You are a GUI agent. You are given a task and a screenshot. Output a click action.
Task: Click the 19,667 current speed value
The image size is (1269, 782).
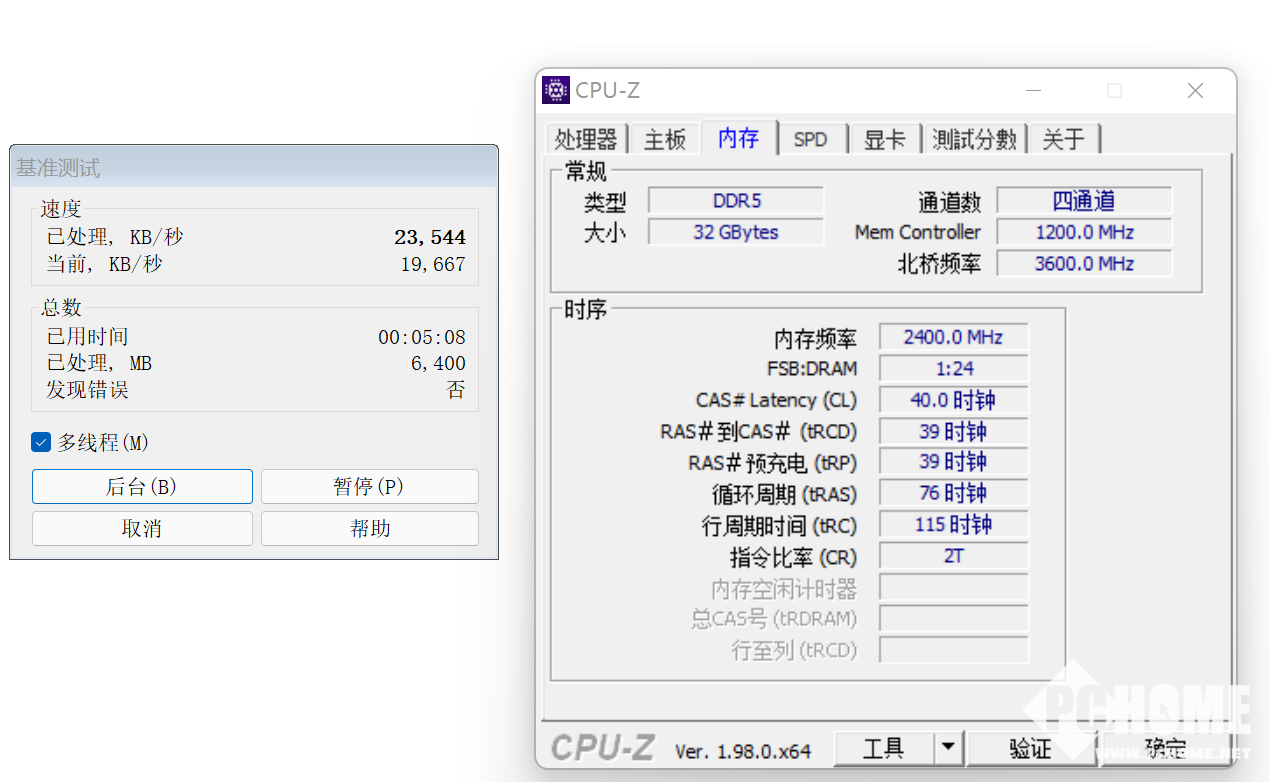pyautogui.click(x=433, y=264)
